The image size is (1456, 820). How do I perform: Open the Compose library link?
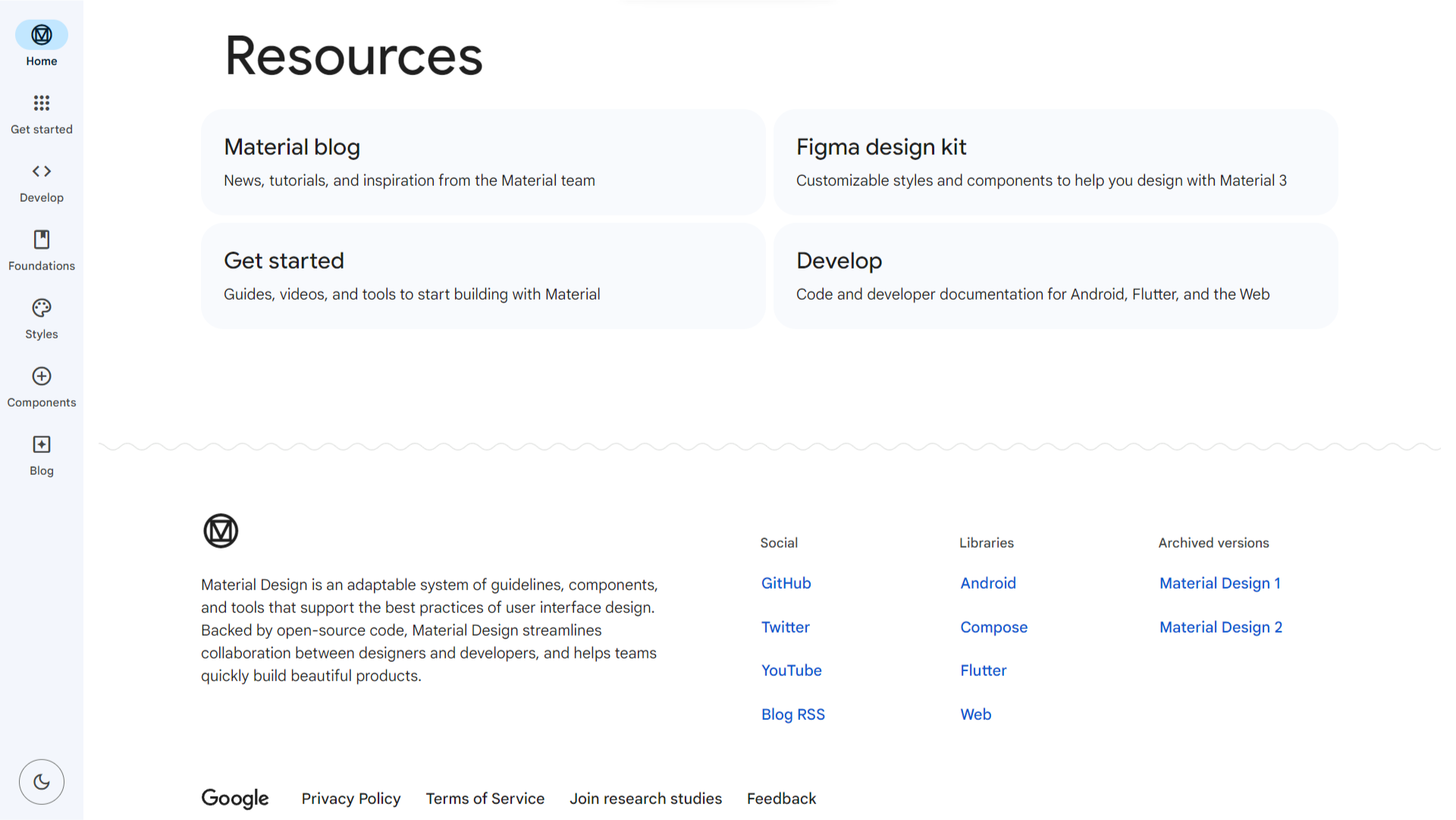click(994, 627)
